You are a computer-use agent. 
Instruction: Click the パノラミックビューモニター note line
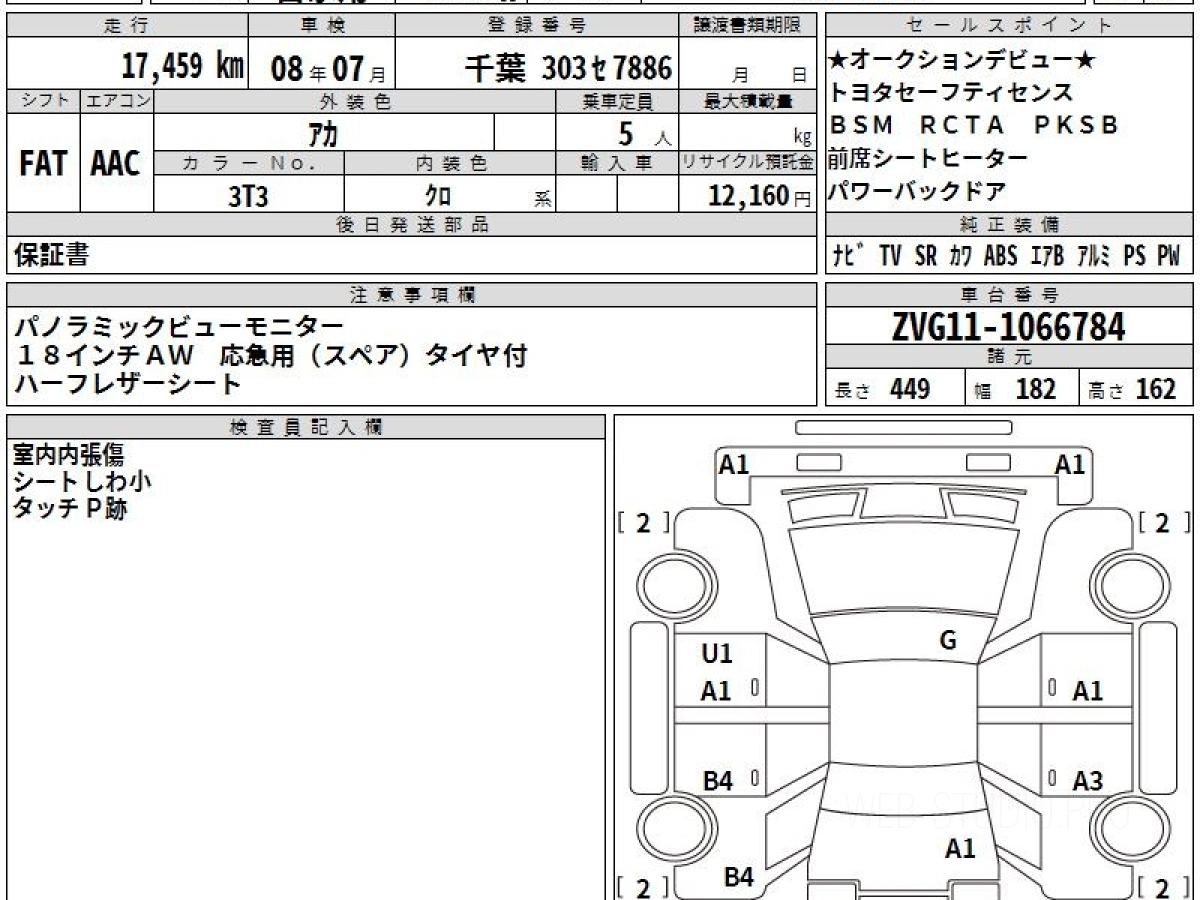pyautogui.click(x=180, y=326)
